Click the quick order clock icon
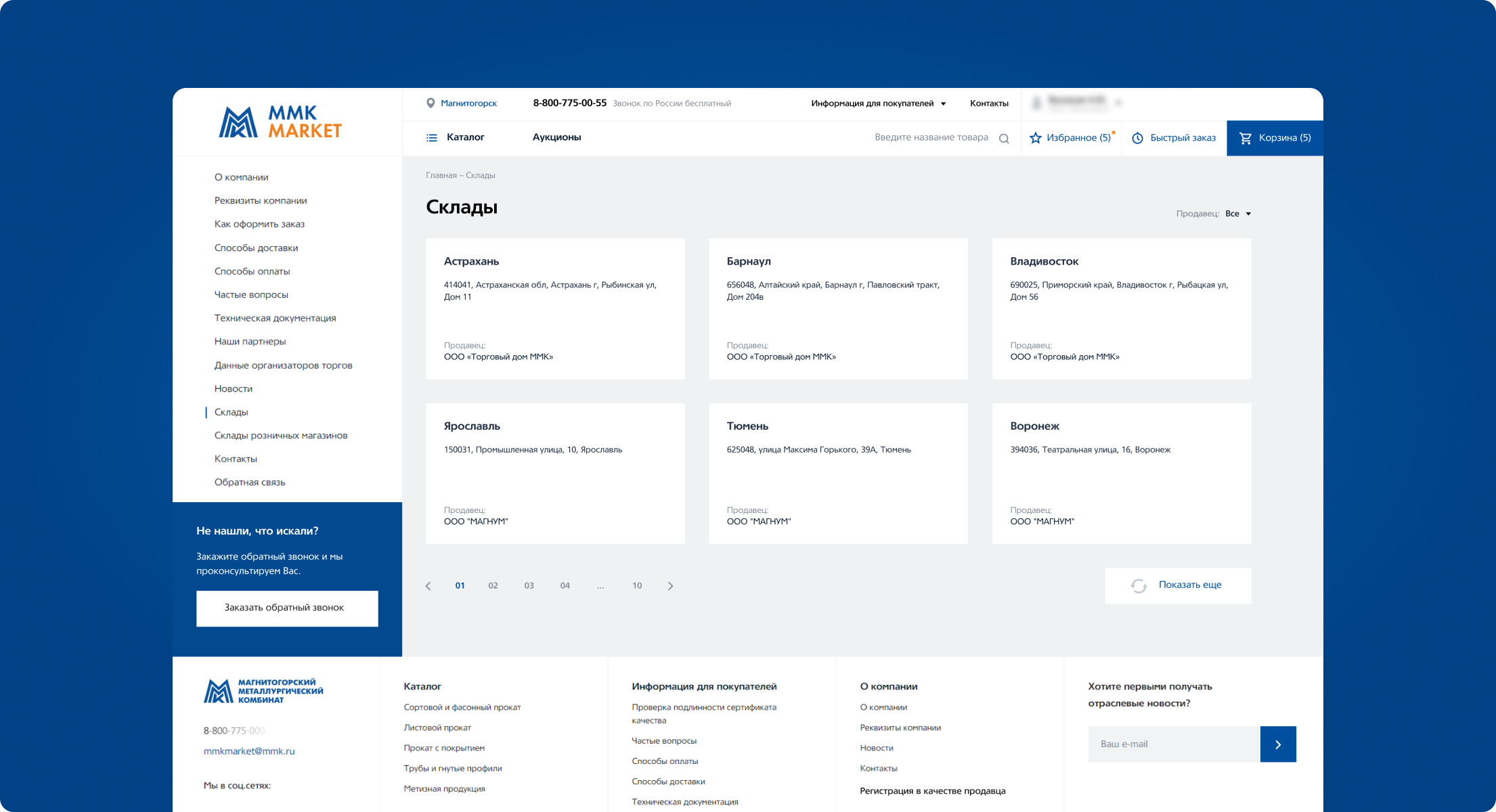The height and width of the screenshot is (812, 1496). point(1137,138)
